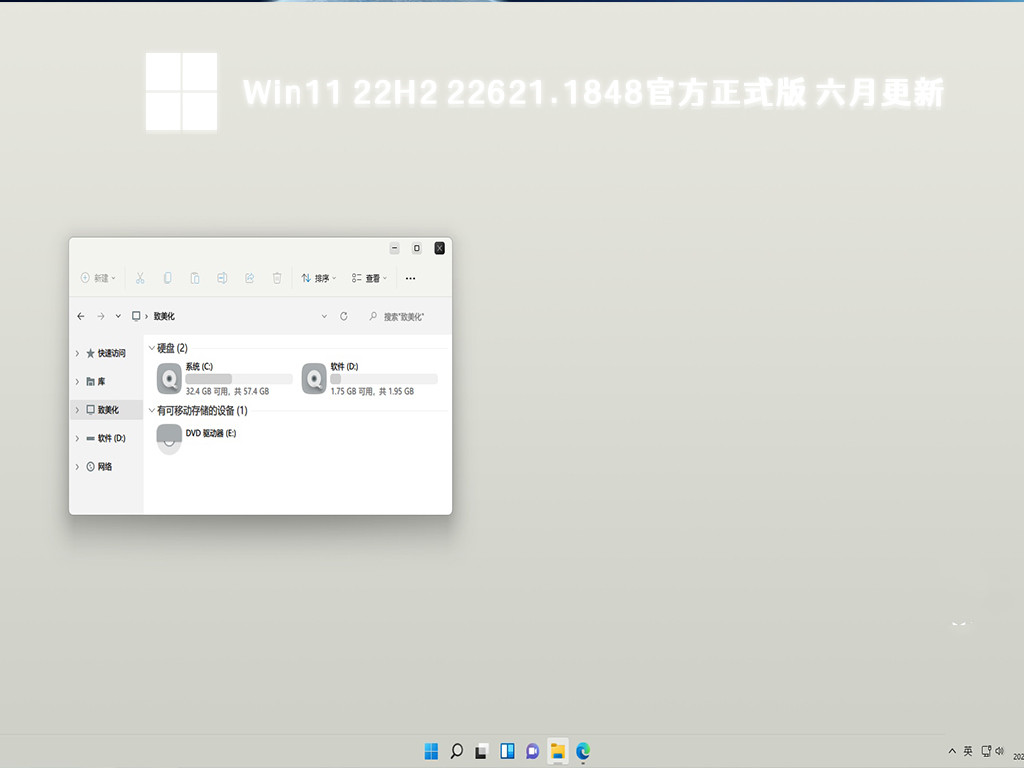The height and width of the screenshot is (768, 1024).
Task: Open Teams Chat from the taskbar
Action: 532,750
